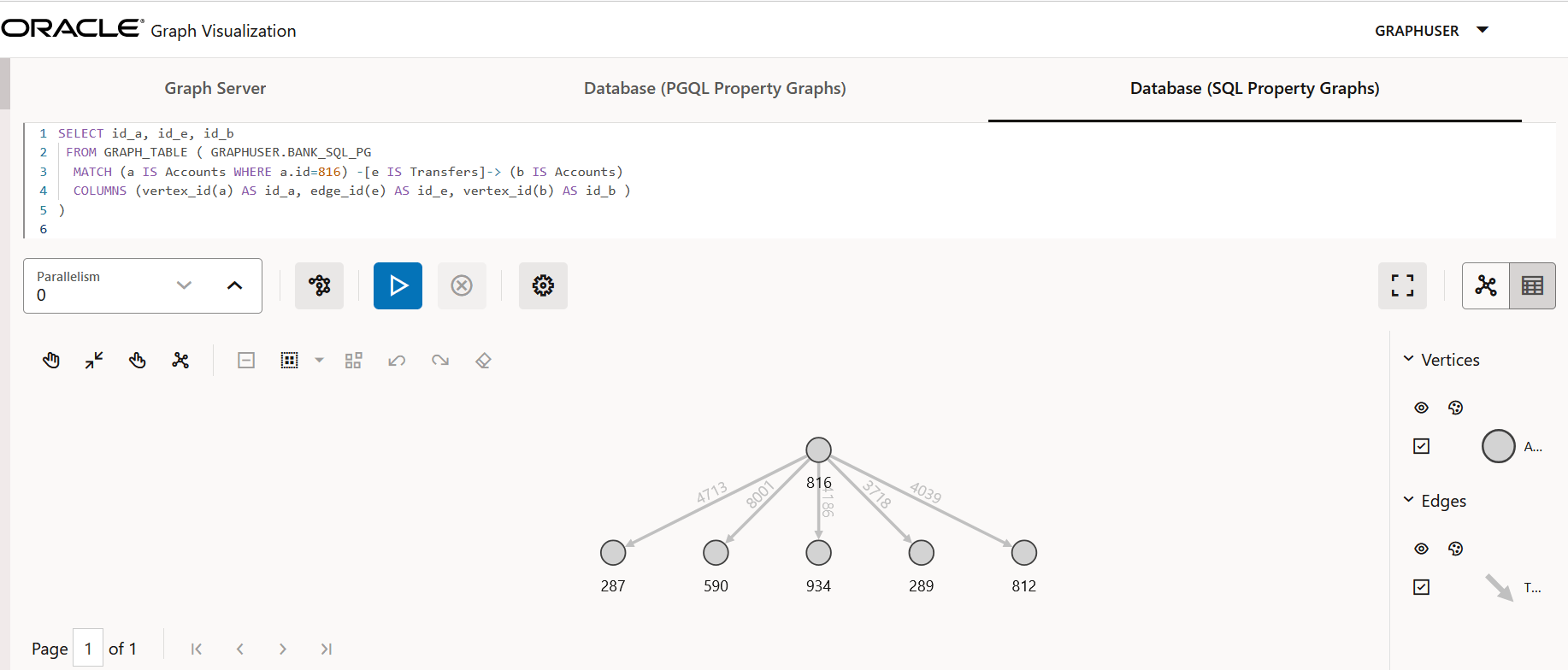This screenshot has width=1568, height=670.
Task: Uncheck the Transfers edge checkbox
Action: point(1421,587)
